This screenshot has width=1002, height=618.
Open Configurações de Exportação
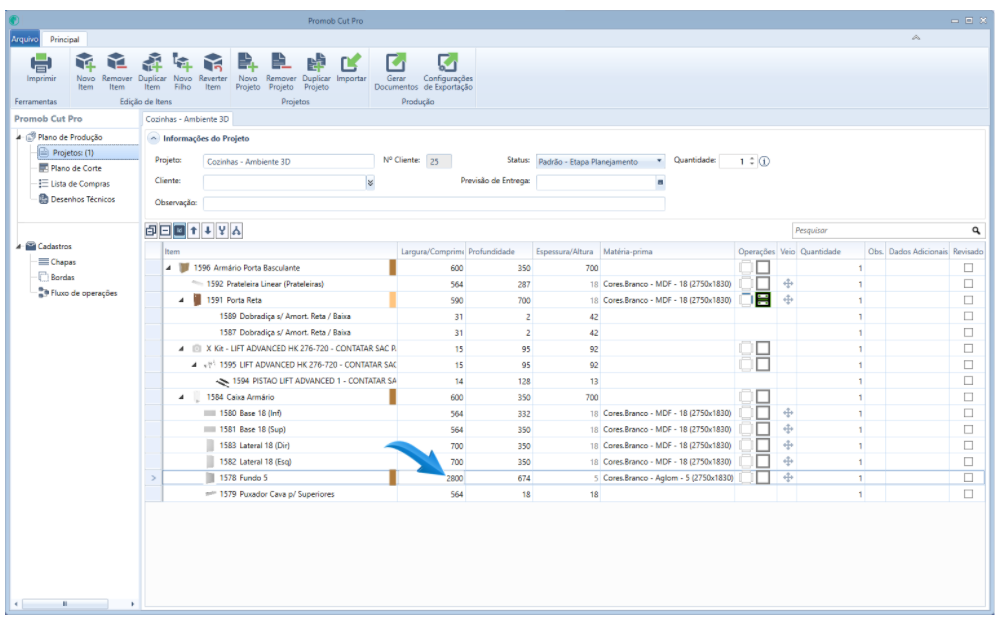pyautogui.click(x=448, y=64)
